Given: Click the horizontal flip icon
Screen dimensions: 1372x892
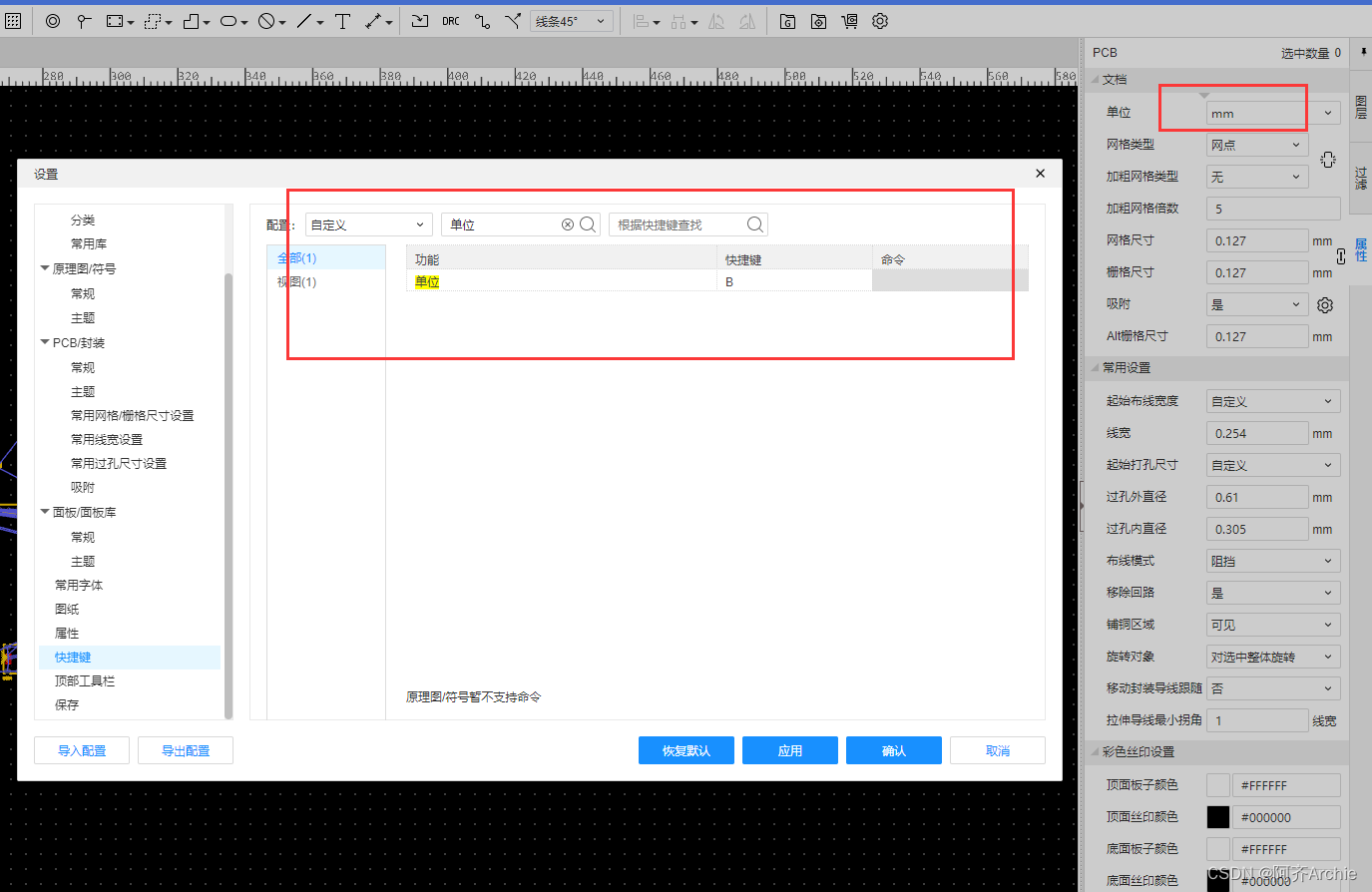Looking at the screenshot, I should tap(716, 21).
